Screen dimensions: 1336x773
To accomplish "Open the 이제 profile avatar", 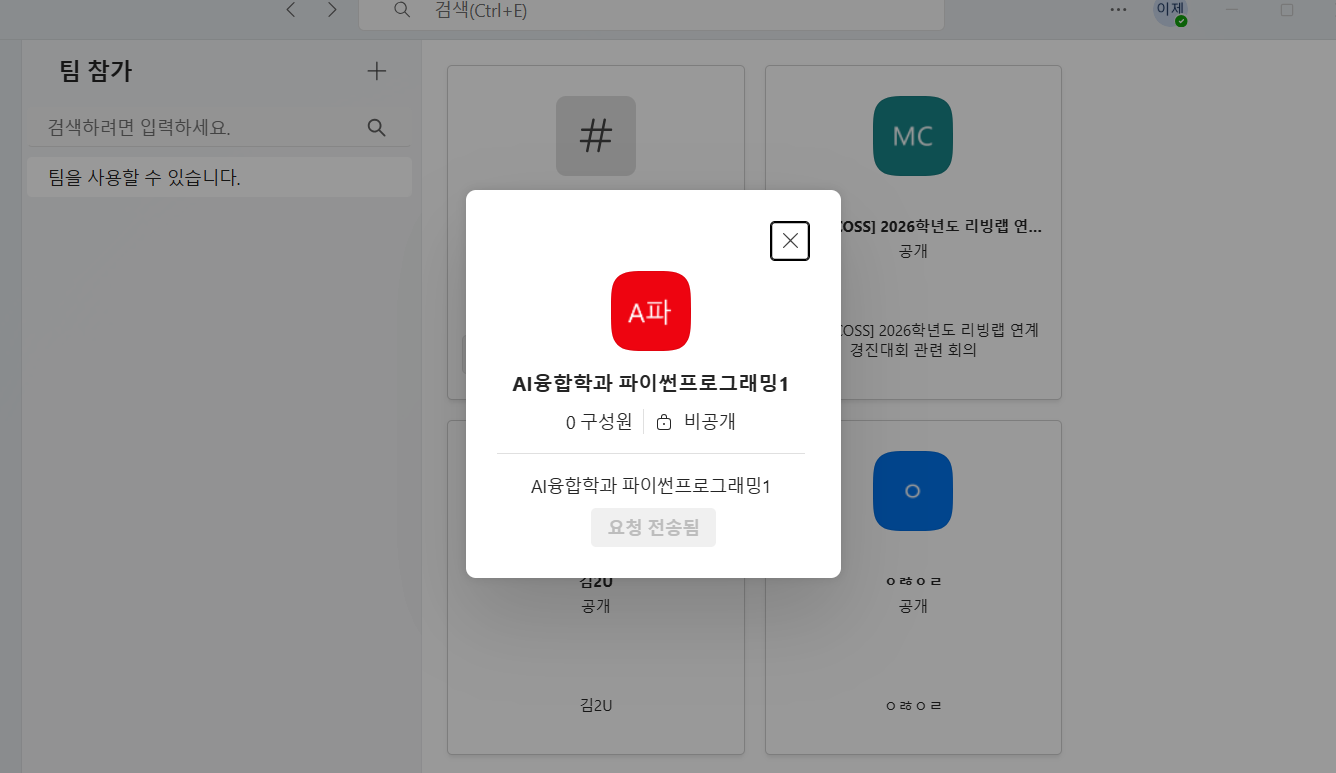I will click(x=1169, y=10).
